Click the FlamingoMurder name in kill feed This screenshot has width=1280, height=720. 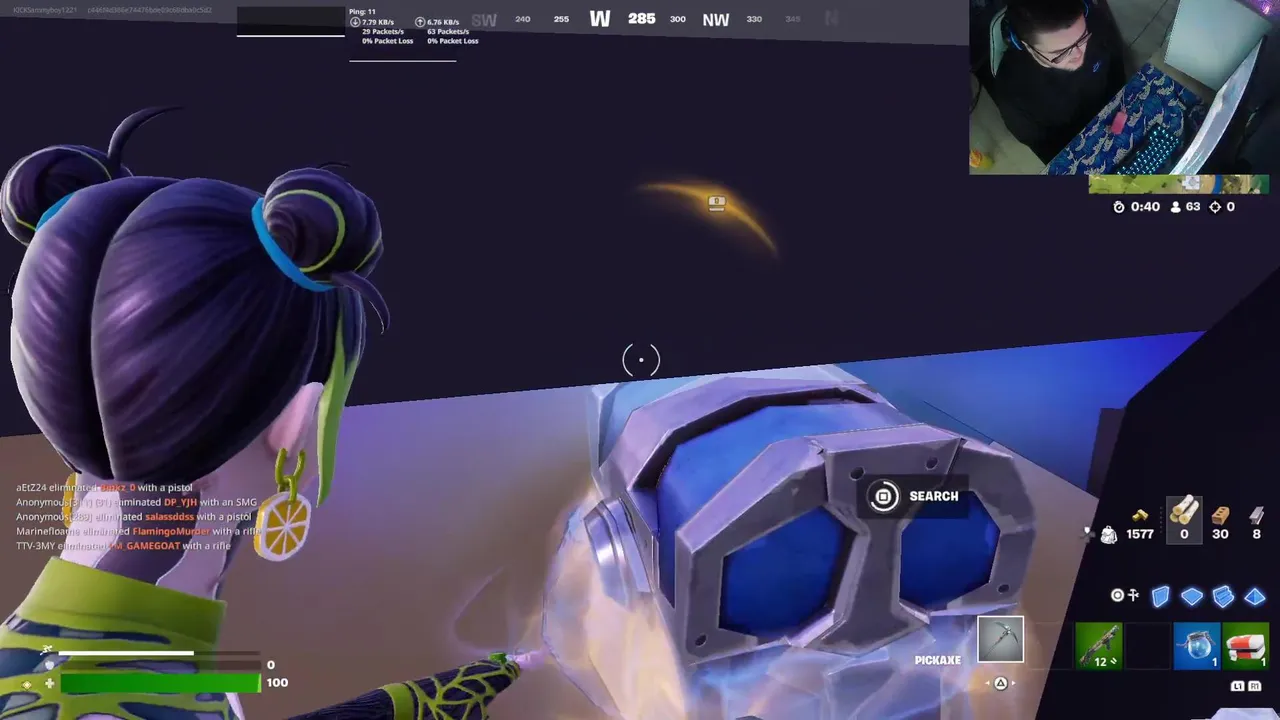tap(171, 531)
